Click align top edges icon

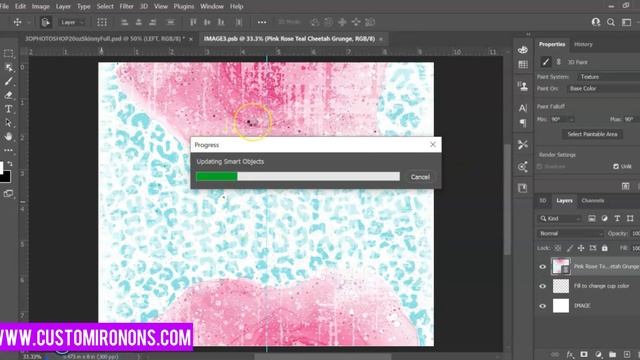(x=193, y=22)
